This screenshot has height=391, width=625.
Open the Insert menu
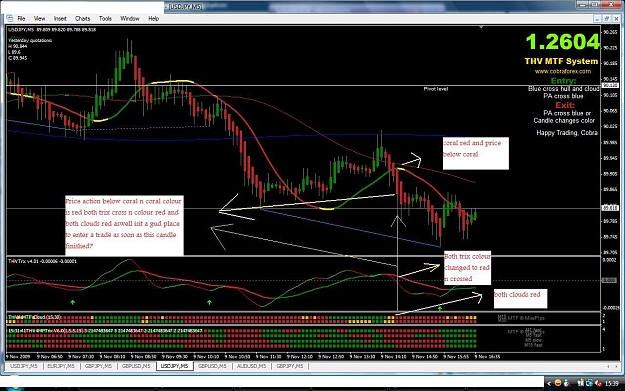tap(60, 18)
